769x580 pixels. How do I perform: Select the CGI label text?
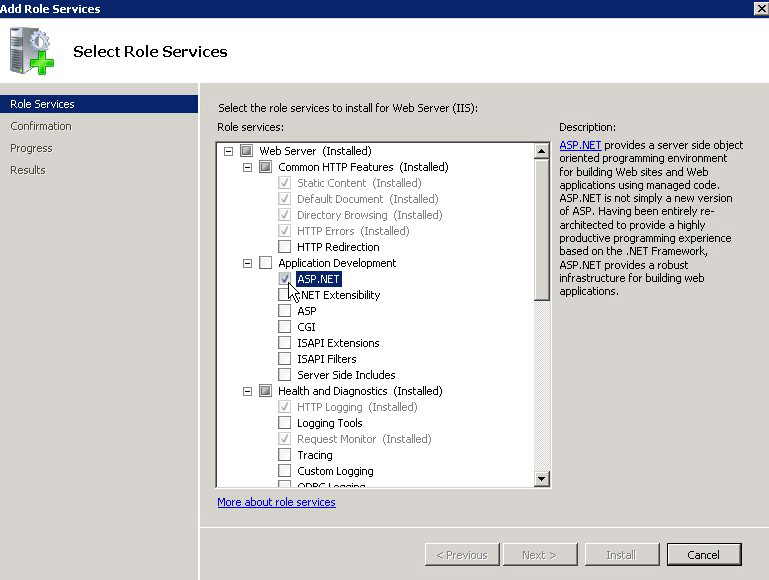[306, 327]
